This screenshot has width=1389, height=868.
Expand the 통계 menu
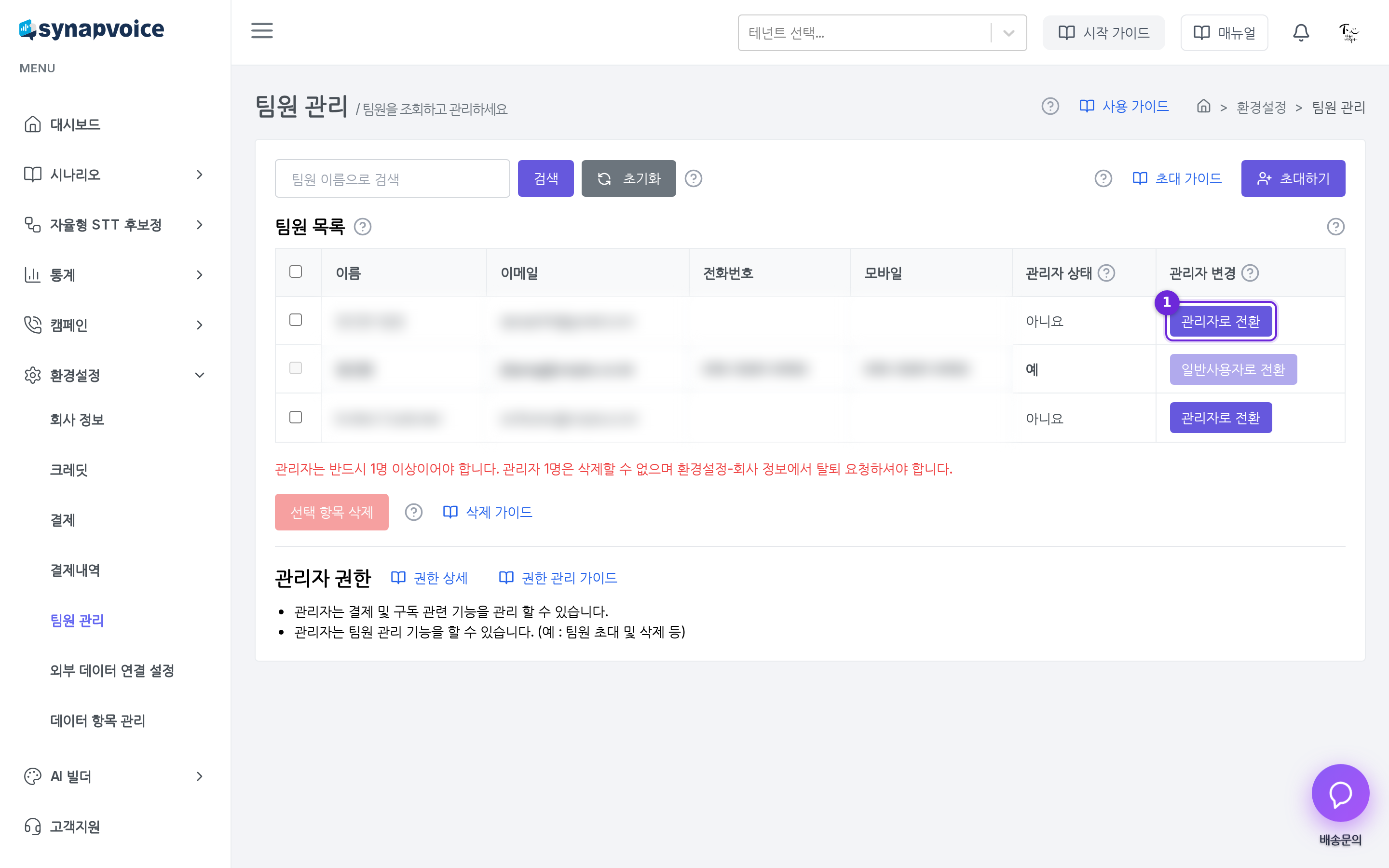click(115, 275)
